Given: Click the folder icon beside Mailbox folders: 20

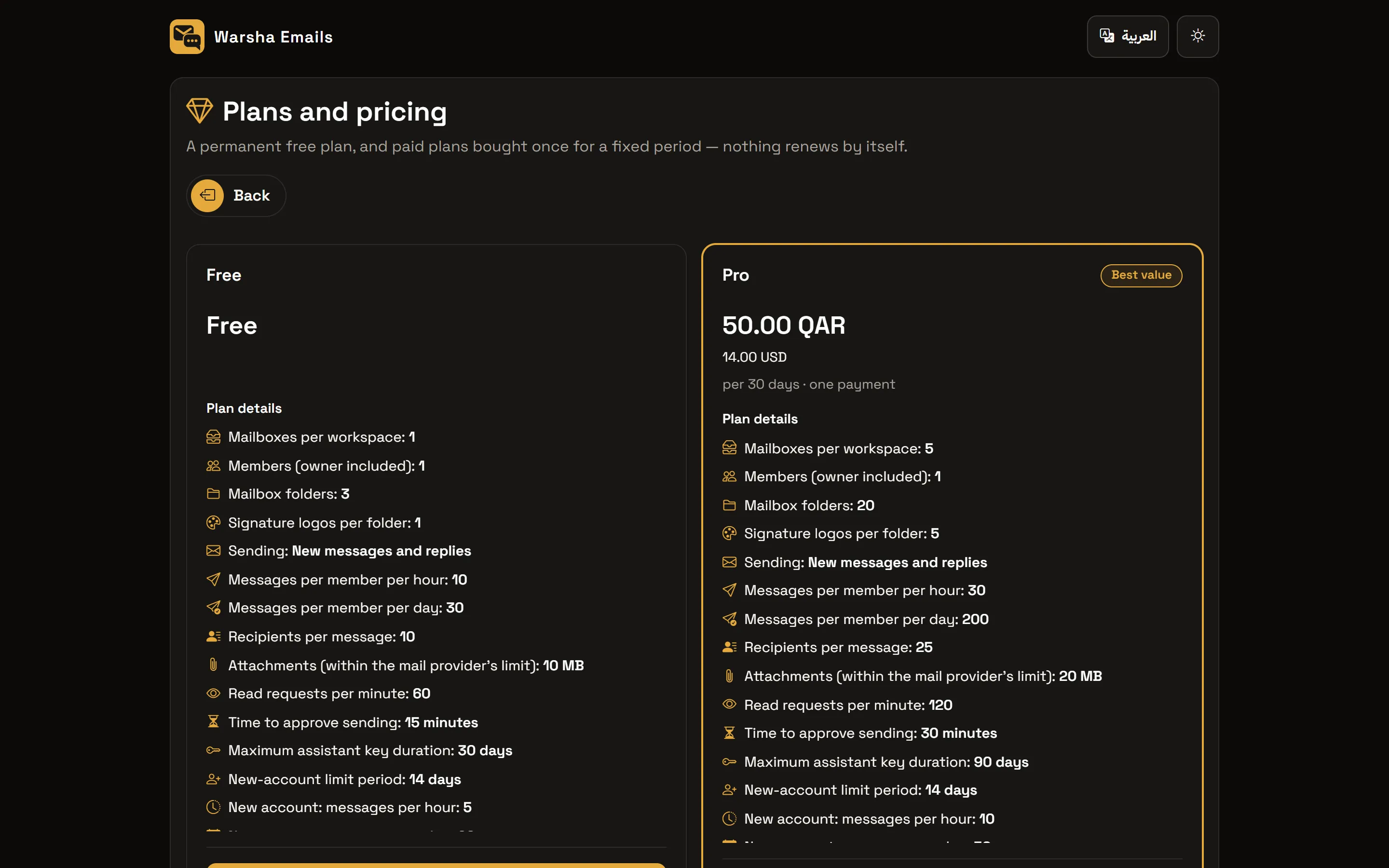Looking at the screenshot, I should [729, 505].
